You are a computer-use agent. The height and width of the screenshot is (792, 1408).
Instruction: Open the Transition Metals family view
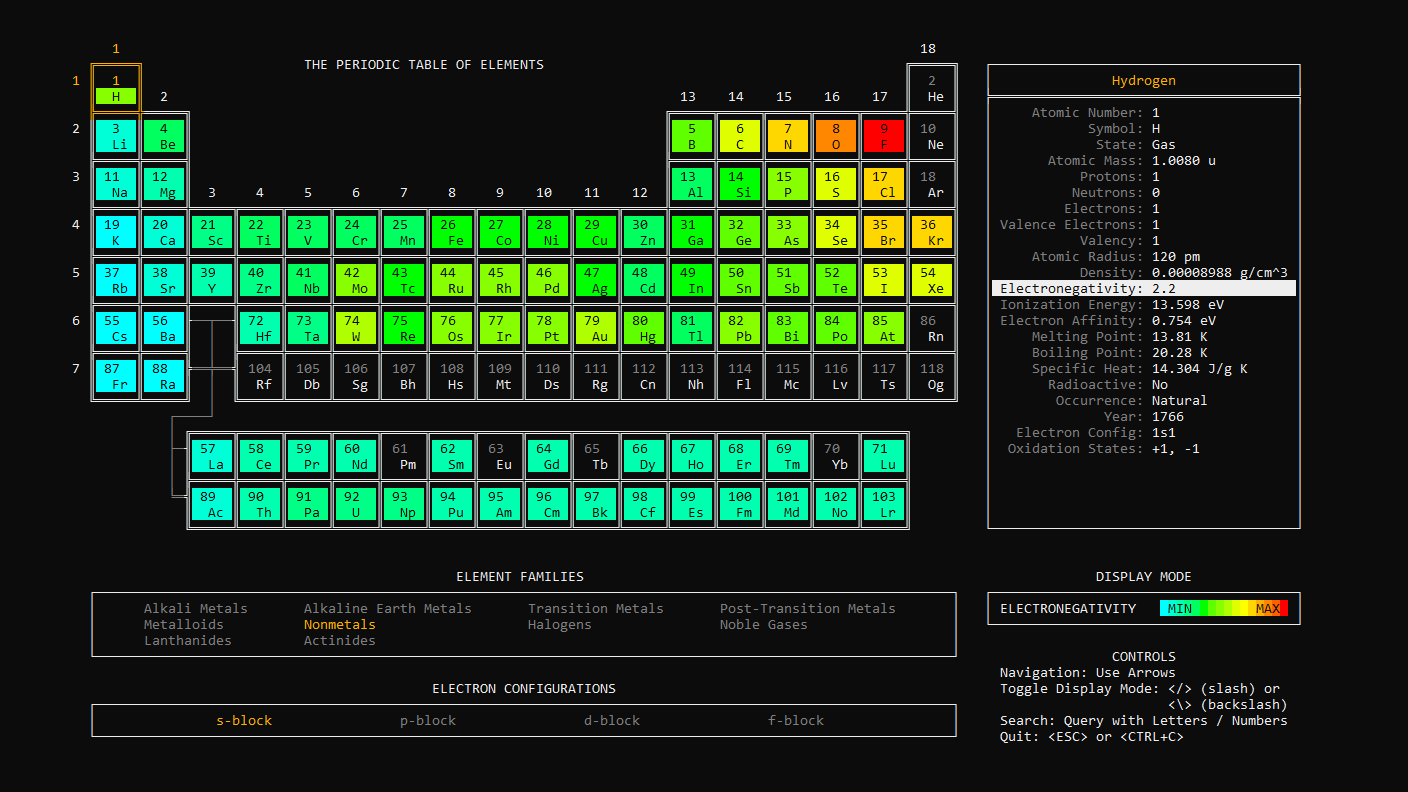click(595, 608)
